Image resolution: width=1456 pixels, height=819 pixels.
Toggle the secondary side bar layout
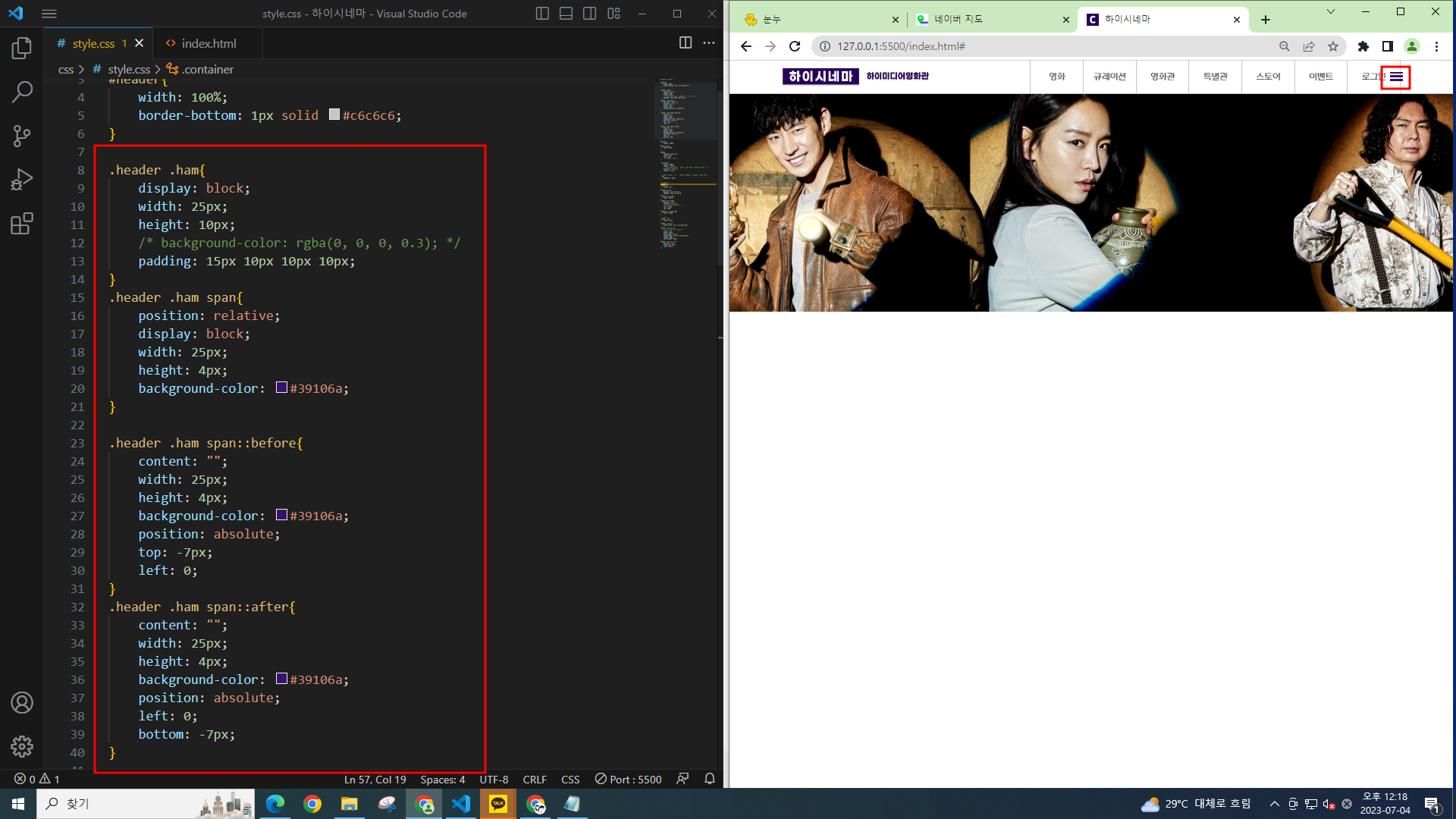(589, 14)
